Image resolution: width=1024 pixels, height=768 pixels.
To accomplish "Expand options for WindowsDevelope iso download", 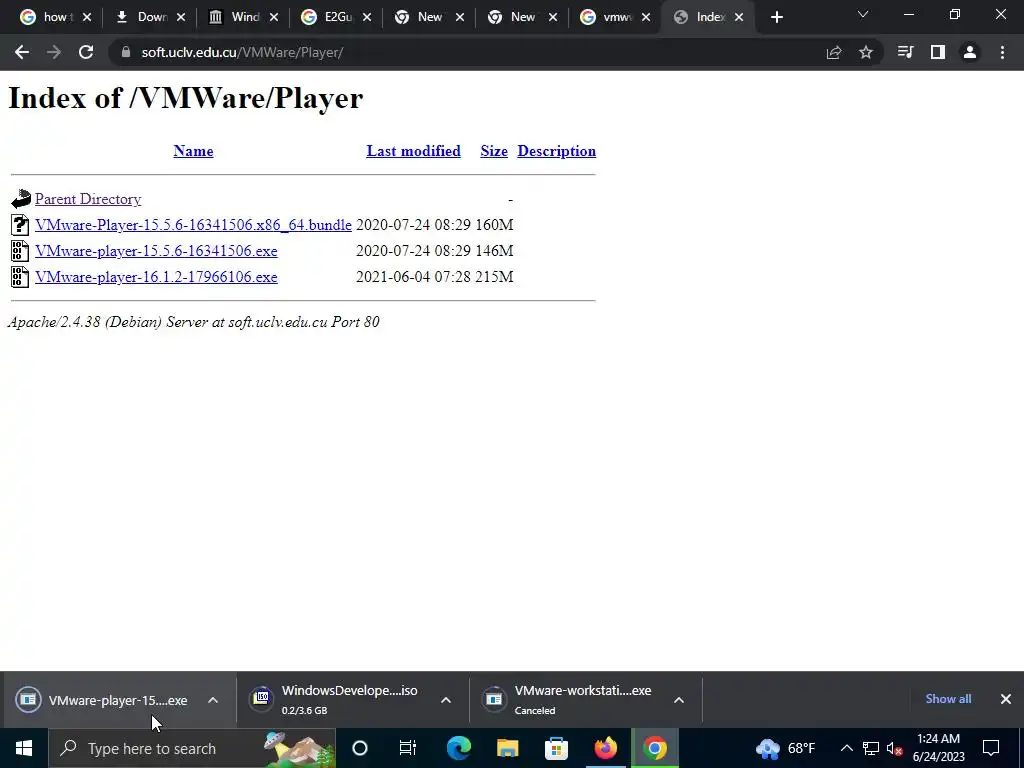I will [x=446, y=700].
